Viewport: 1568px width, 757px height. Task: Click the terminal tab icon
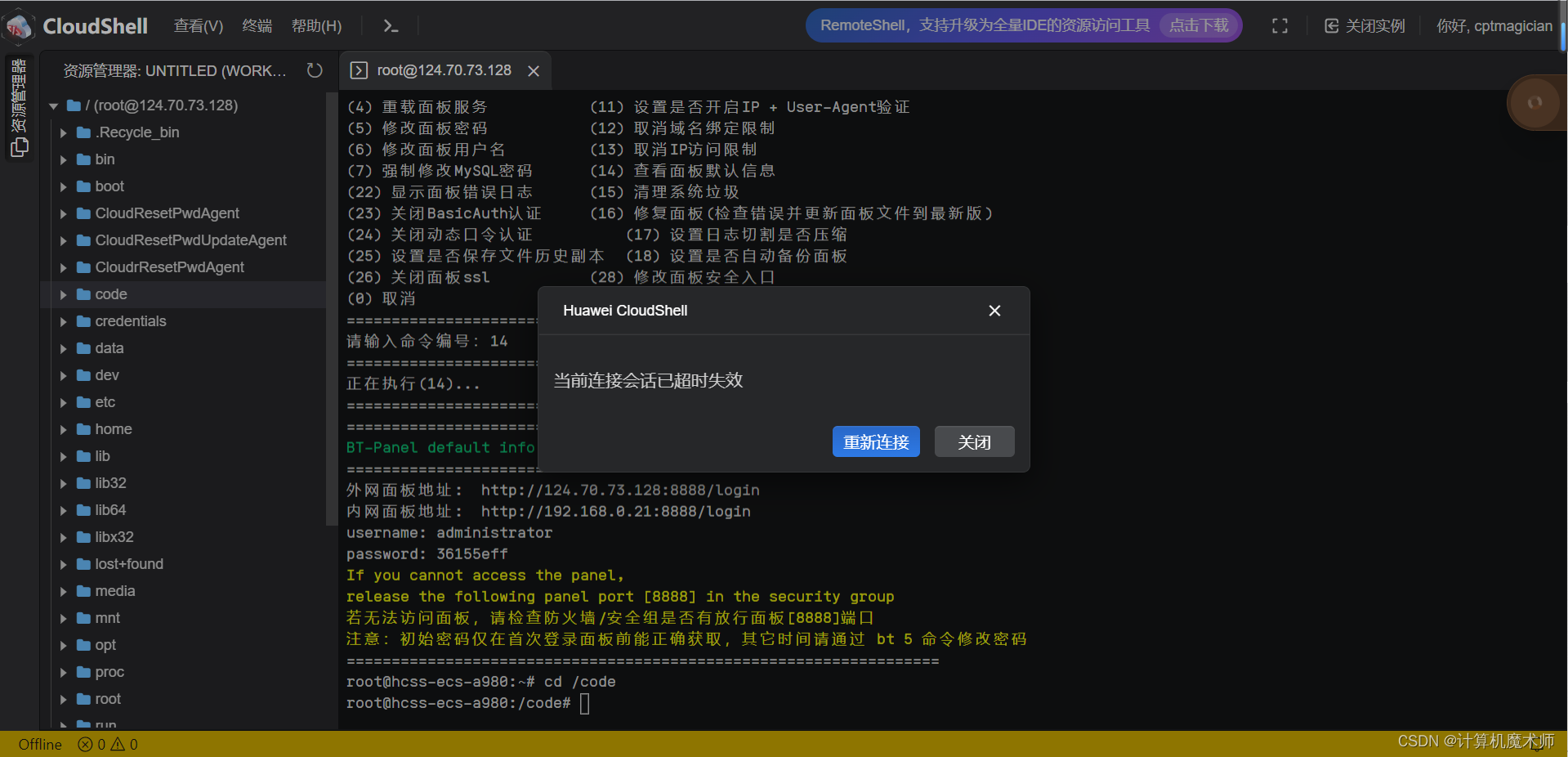[x=358, y=71]
